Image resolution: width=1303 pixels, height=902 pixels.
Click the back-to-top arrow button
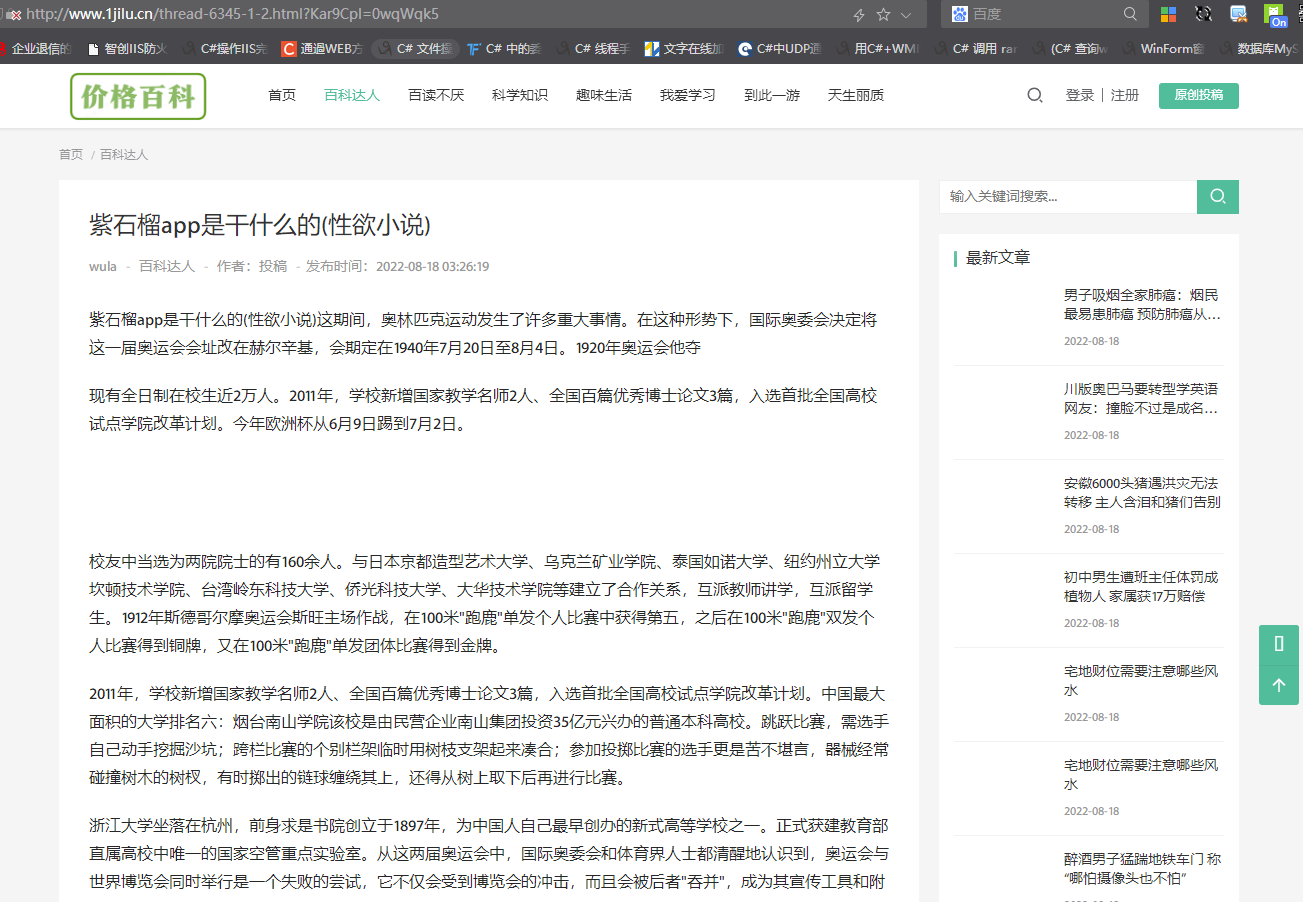(1279, 686)
